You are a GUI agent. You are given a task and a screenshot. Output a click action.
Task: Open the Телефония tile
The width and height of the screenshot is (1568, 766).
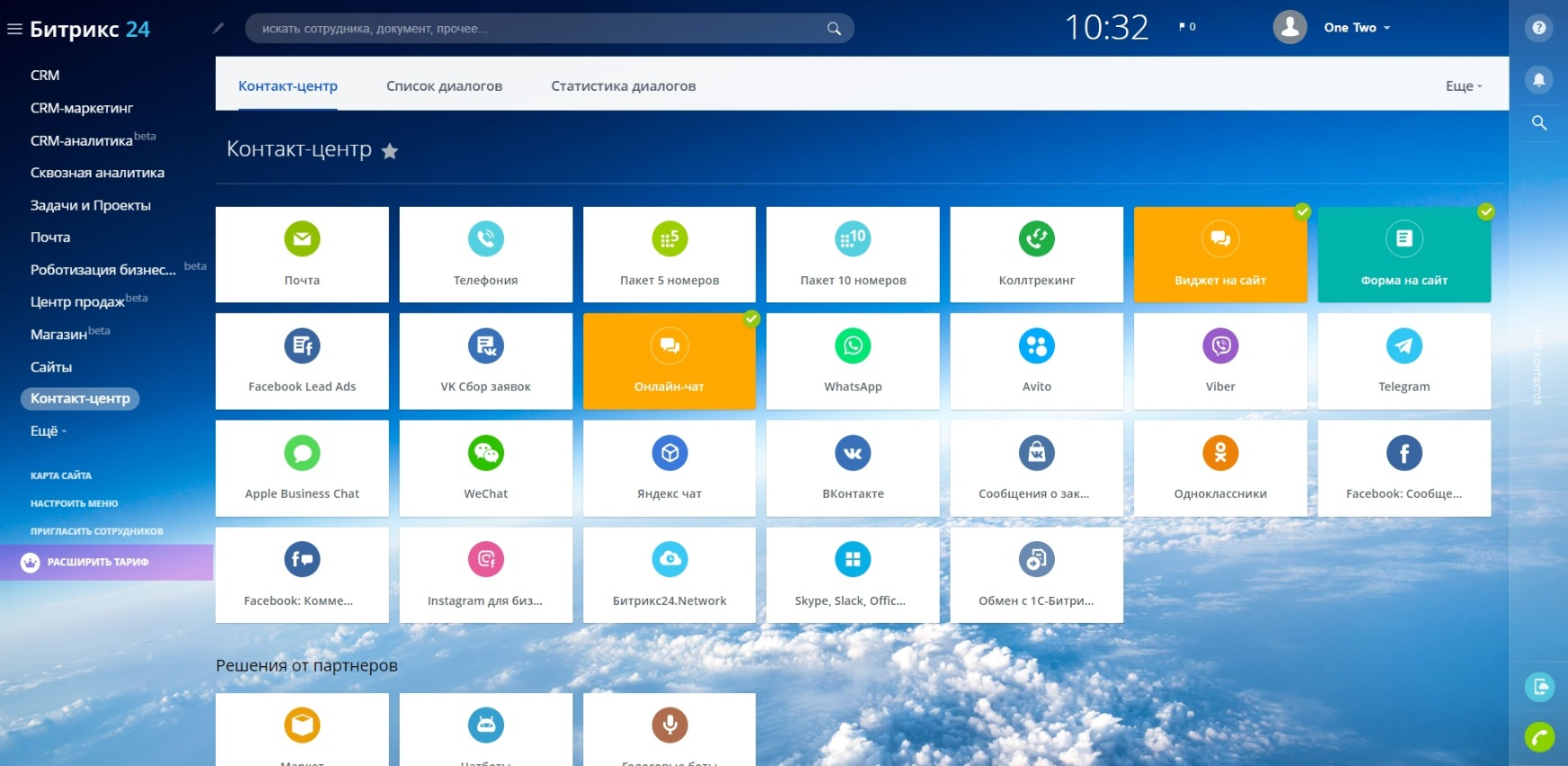pyautogui.click(x=486, y=254)
